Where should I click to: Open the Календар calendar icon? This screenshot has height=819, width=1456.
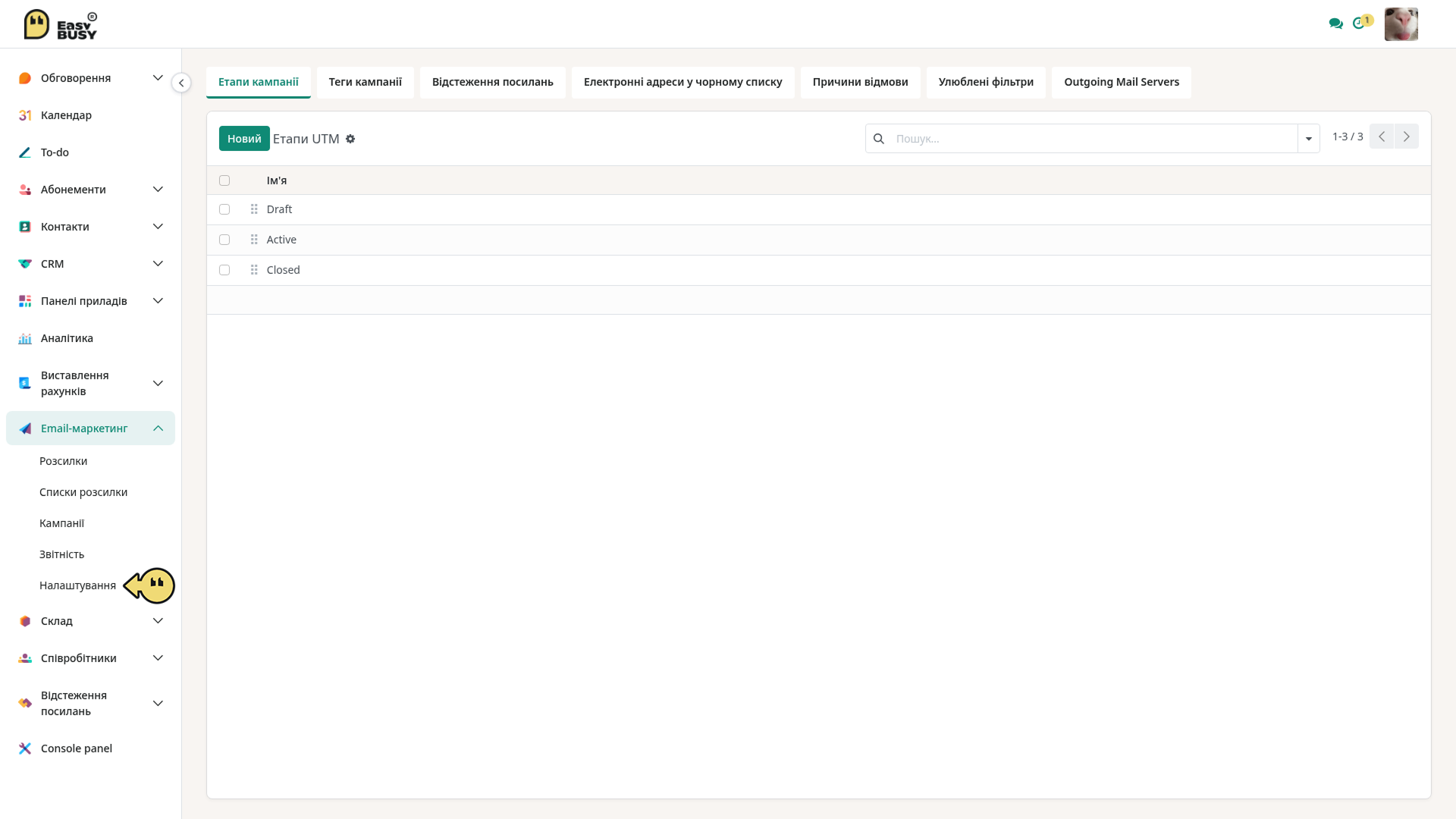[25, 115]
